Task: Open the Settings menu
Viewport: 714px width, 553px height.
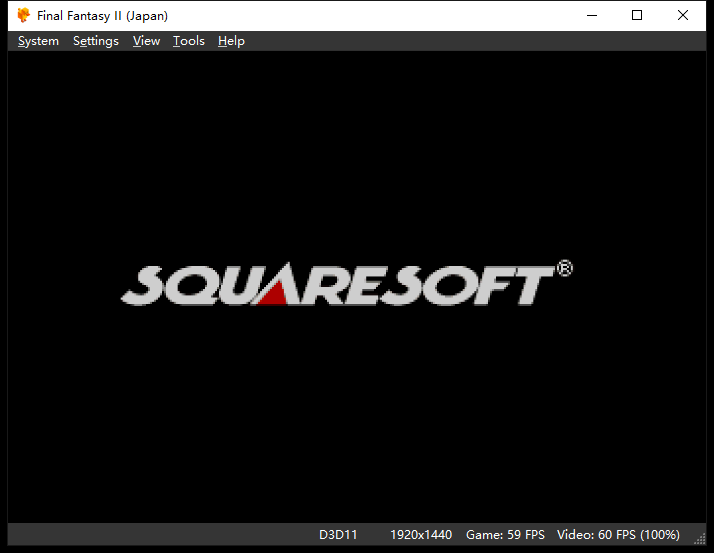Action: [x=96, y=41]
